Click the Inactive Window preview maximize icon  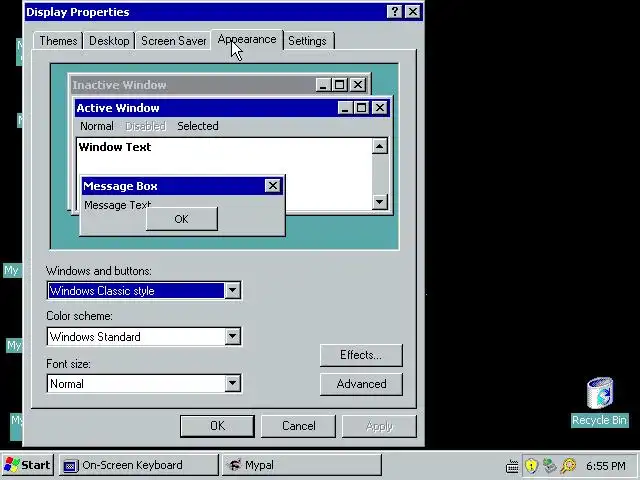tap(339, 85)
